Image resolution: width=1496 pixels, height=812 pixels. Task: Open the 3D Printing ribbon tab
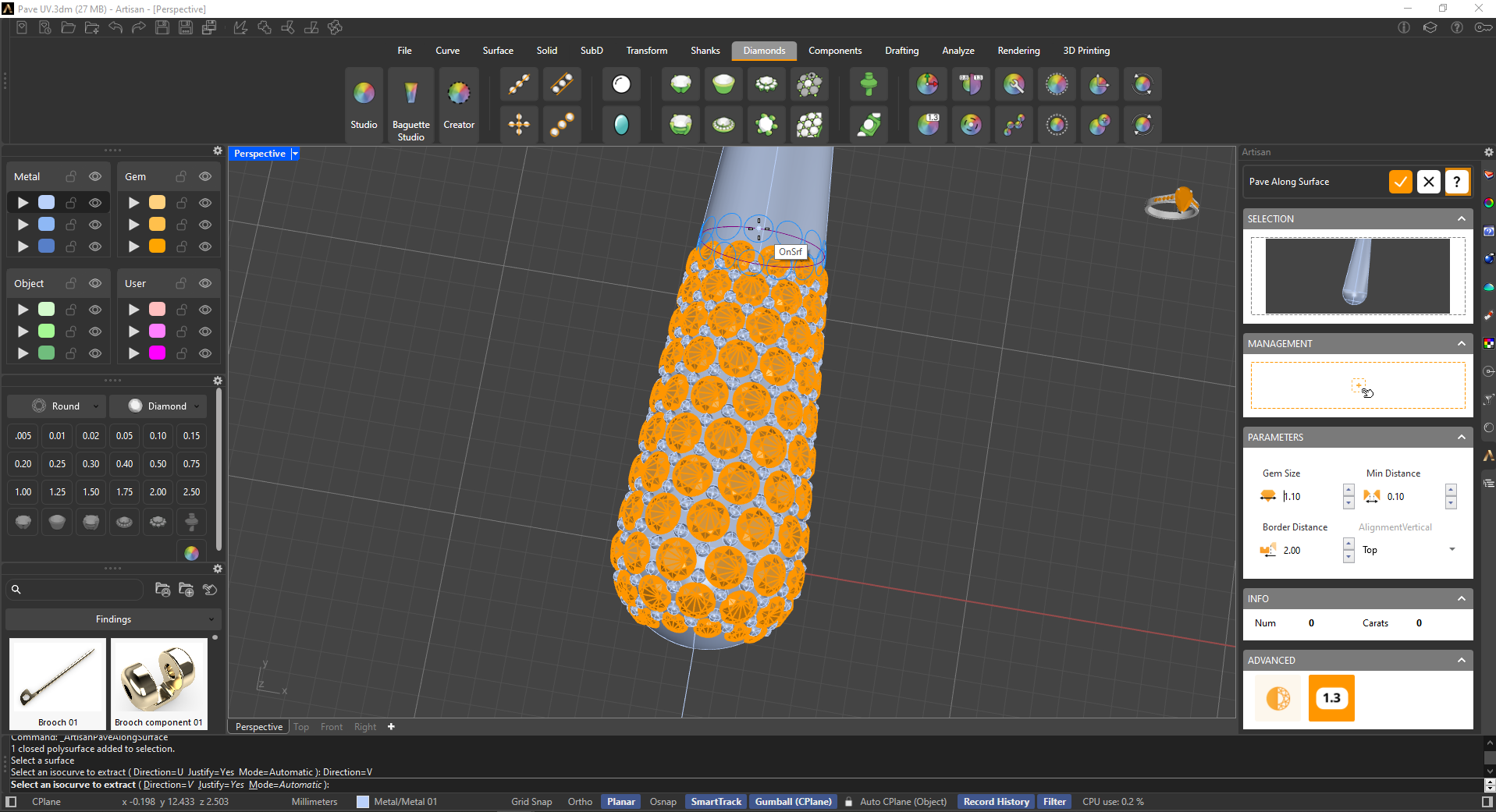[1086, 51]
